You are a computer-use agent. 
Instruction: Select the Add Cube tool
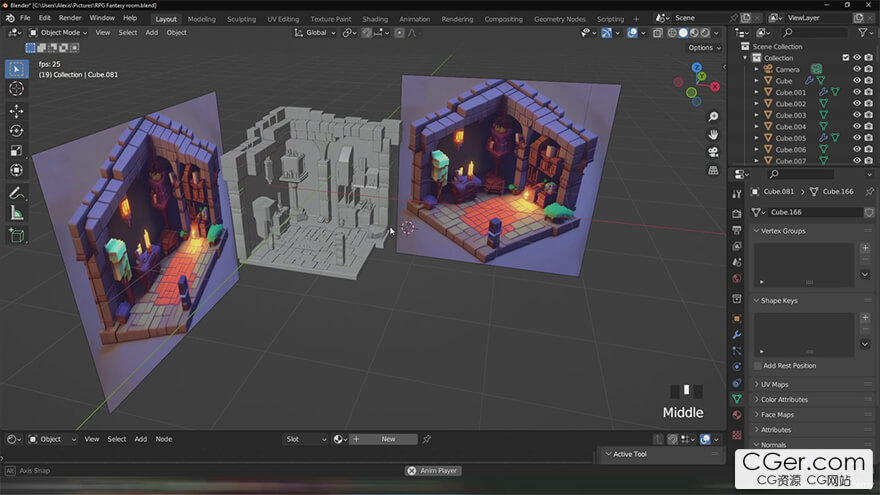pyautogui.click(x=16, y=236)
